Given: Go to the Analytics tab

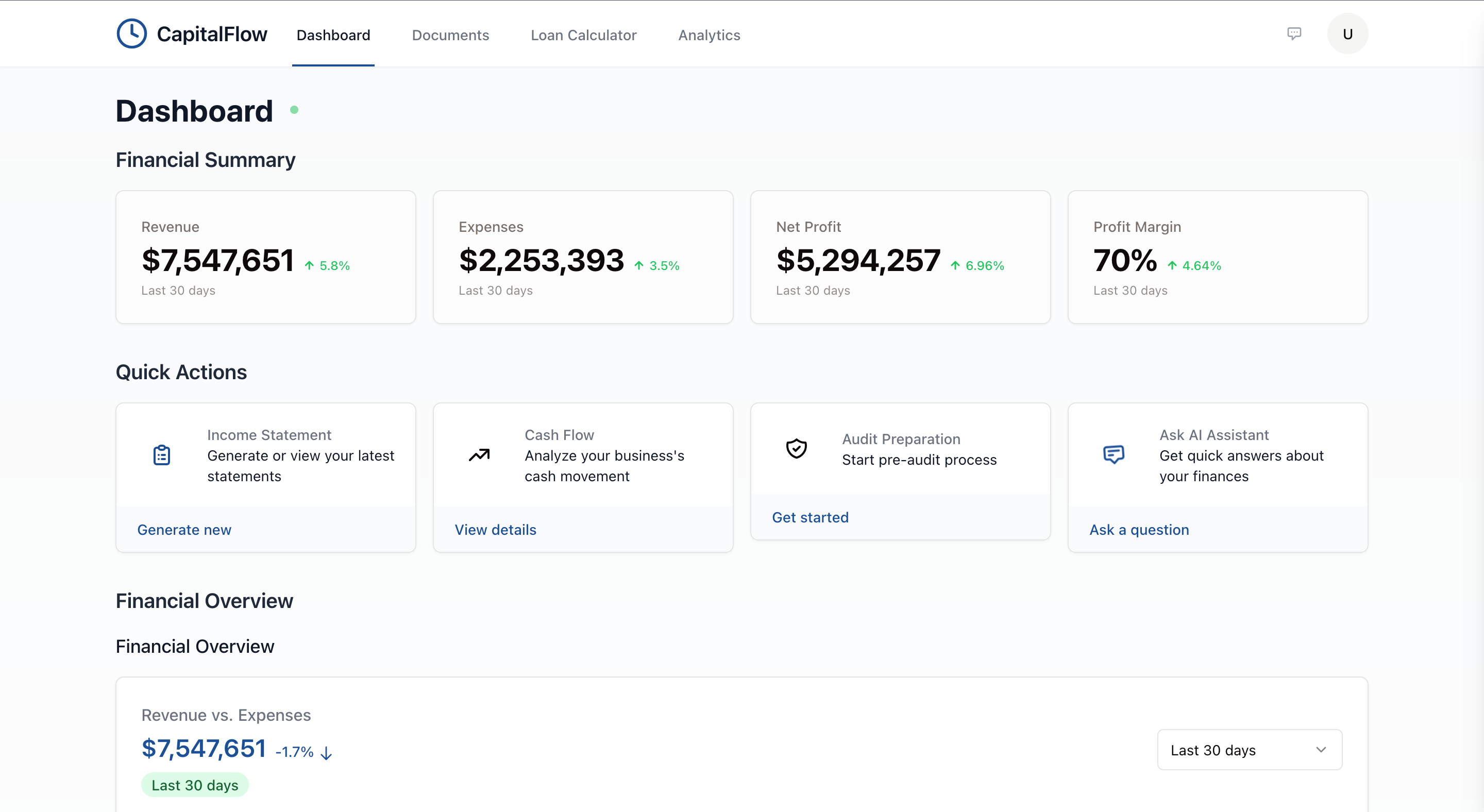Looking at the screenshot, I should (x=709, y=35).
